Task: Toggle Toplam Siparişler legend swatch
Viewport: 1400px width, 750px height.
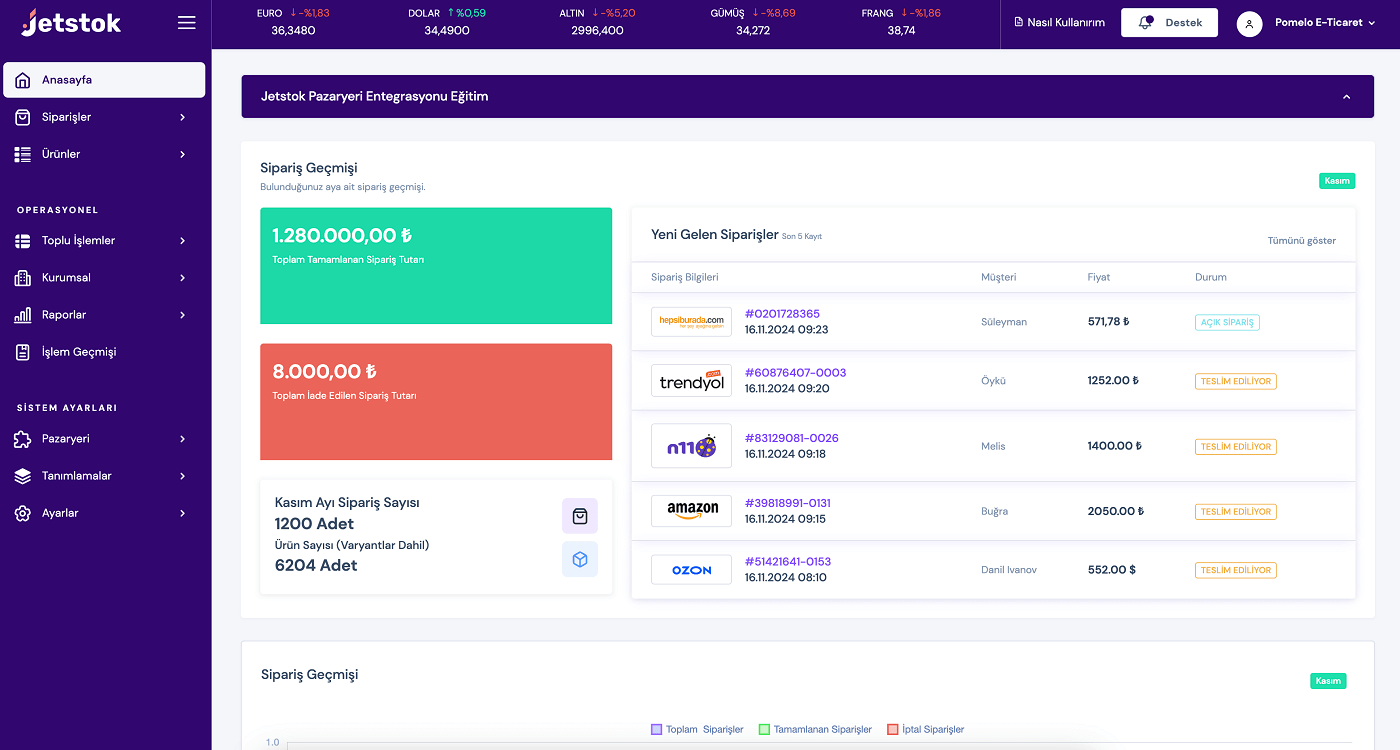Action: 656,730
